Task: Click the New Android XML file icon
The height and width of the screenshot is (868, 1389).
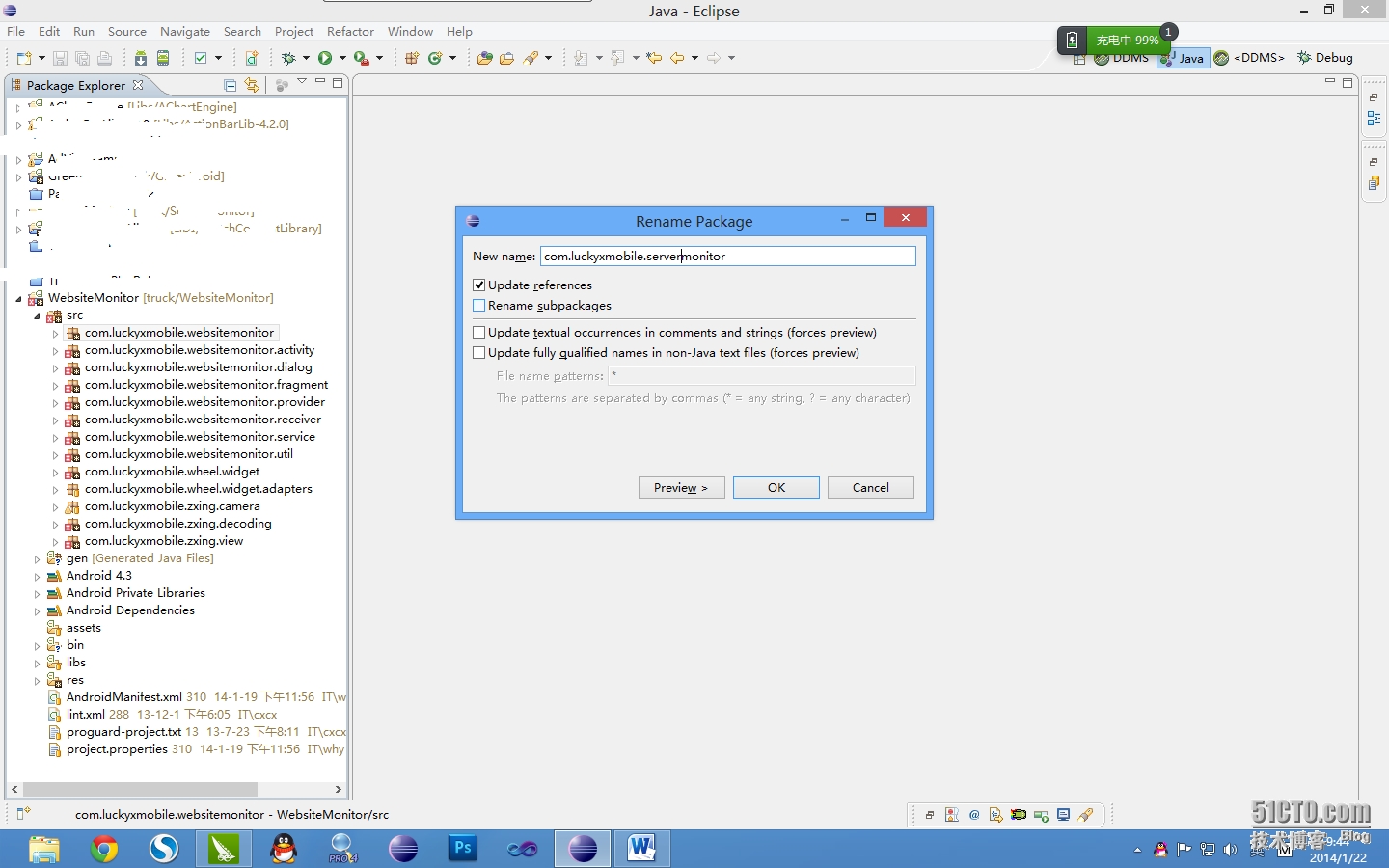Action: 253,58
